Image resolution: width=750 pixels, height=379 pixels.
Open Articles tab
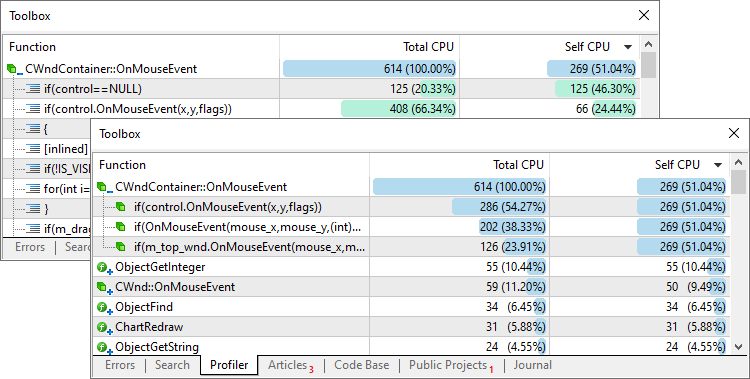click(x=290, y=365)
